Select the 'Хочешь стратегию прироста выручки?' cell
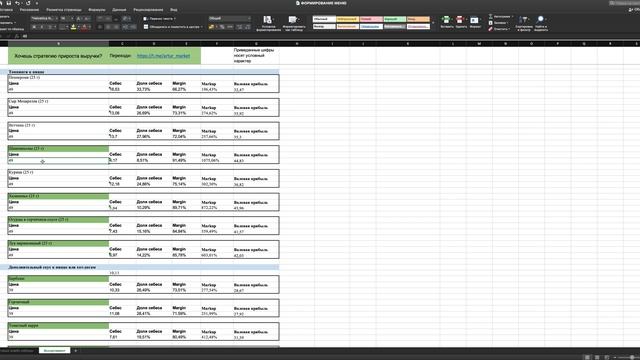640x360 pixels. tap(58, 56)
